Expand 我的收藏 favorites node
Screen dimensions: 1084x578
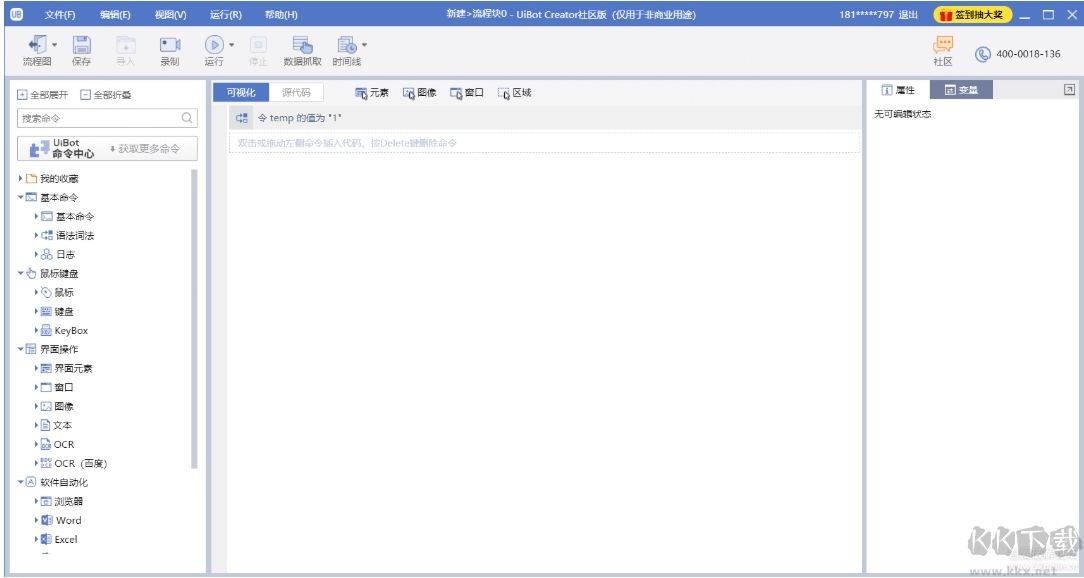click(x=21, y=178)
